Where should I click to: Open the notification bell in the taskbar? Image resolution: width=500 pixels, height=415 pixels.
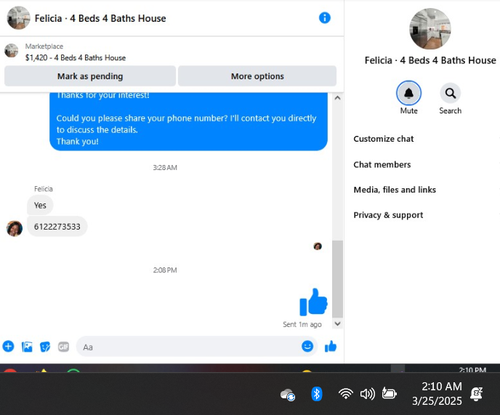click(x=476, y=394)
